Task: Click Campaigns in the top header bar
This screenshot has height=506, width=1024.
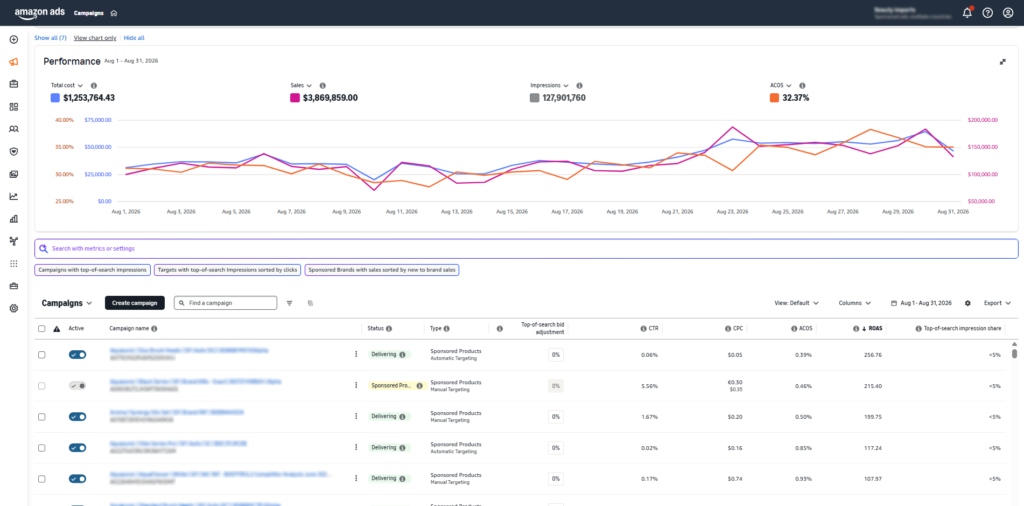Action: click(x=89, y=13)
